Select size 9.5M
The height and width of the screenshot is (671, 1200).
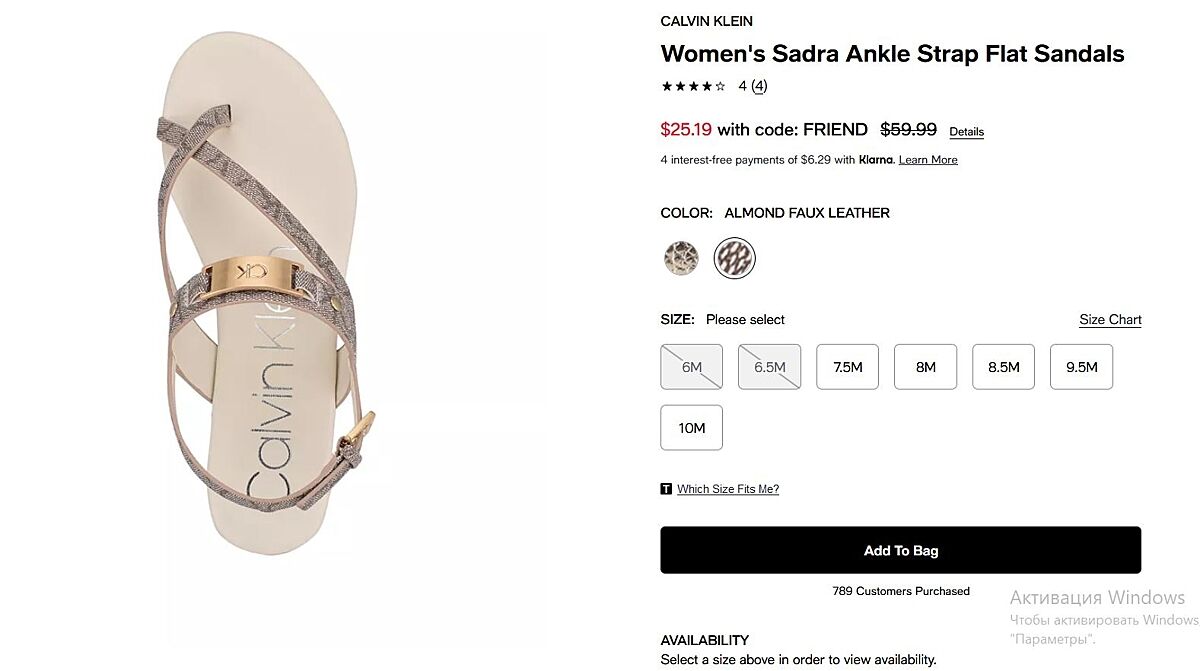[1081, 367]
